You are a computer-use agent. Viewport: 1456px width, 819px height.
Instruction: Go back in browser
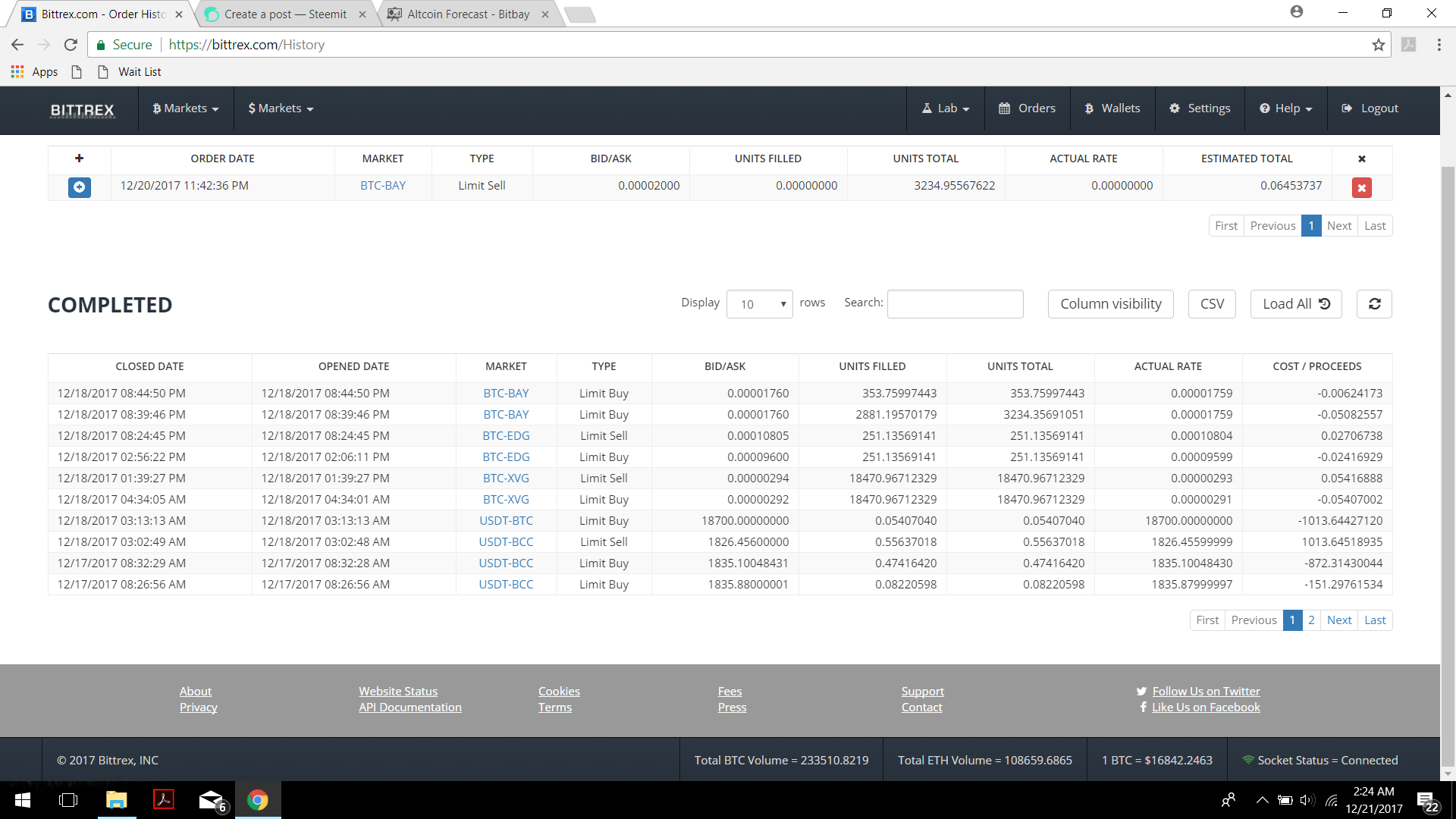point(17,45)
